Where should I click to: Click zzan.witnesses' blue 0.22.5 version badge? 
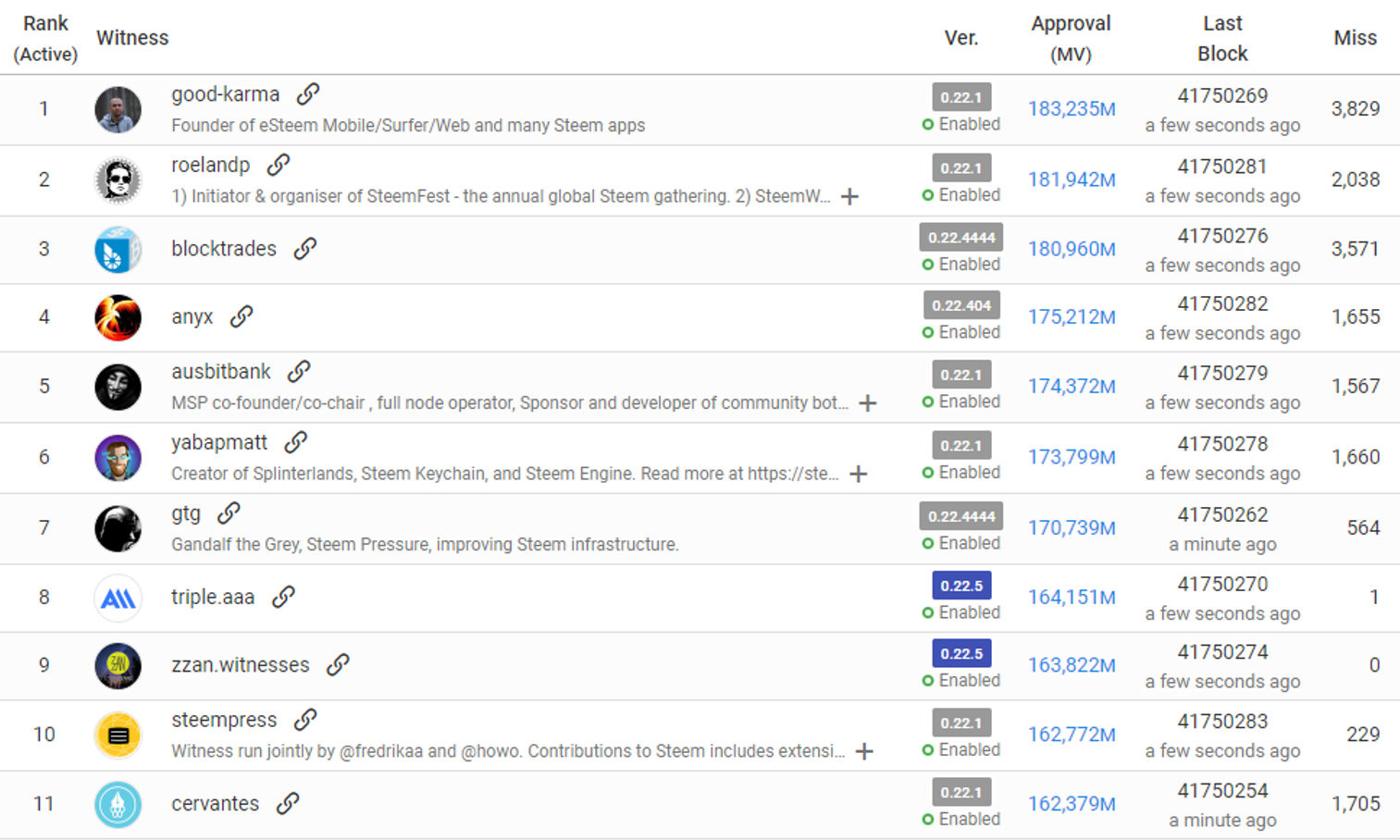961,654
